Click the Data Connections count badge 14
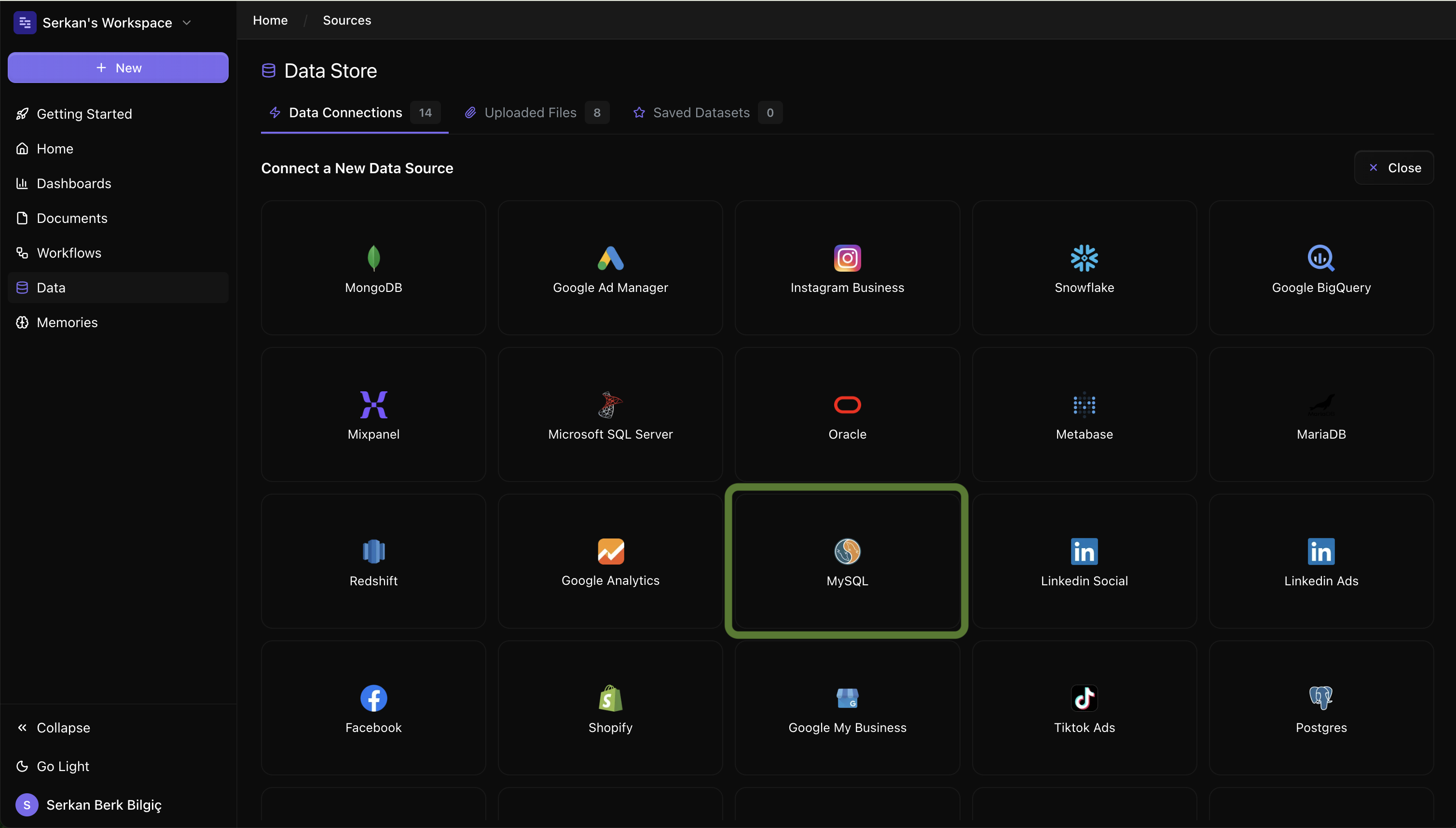 coord(425,112)
